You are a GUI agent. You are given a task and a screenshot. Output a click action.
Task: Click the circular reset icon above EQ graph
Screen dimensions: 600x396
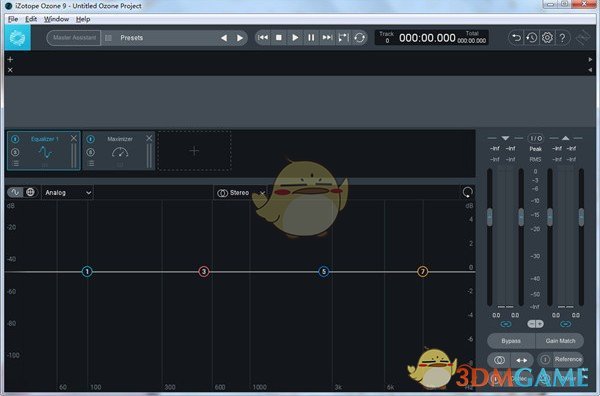tap(468, 192)
